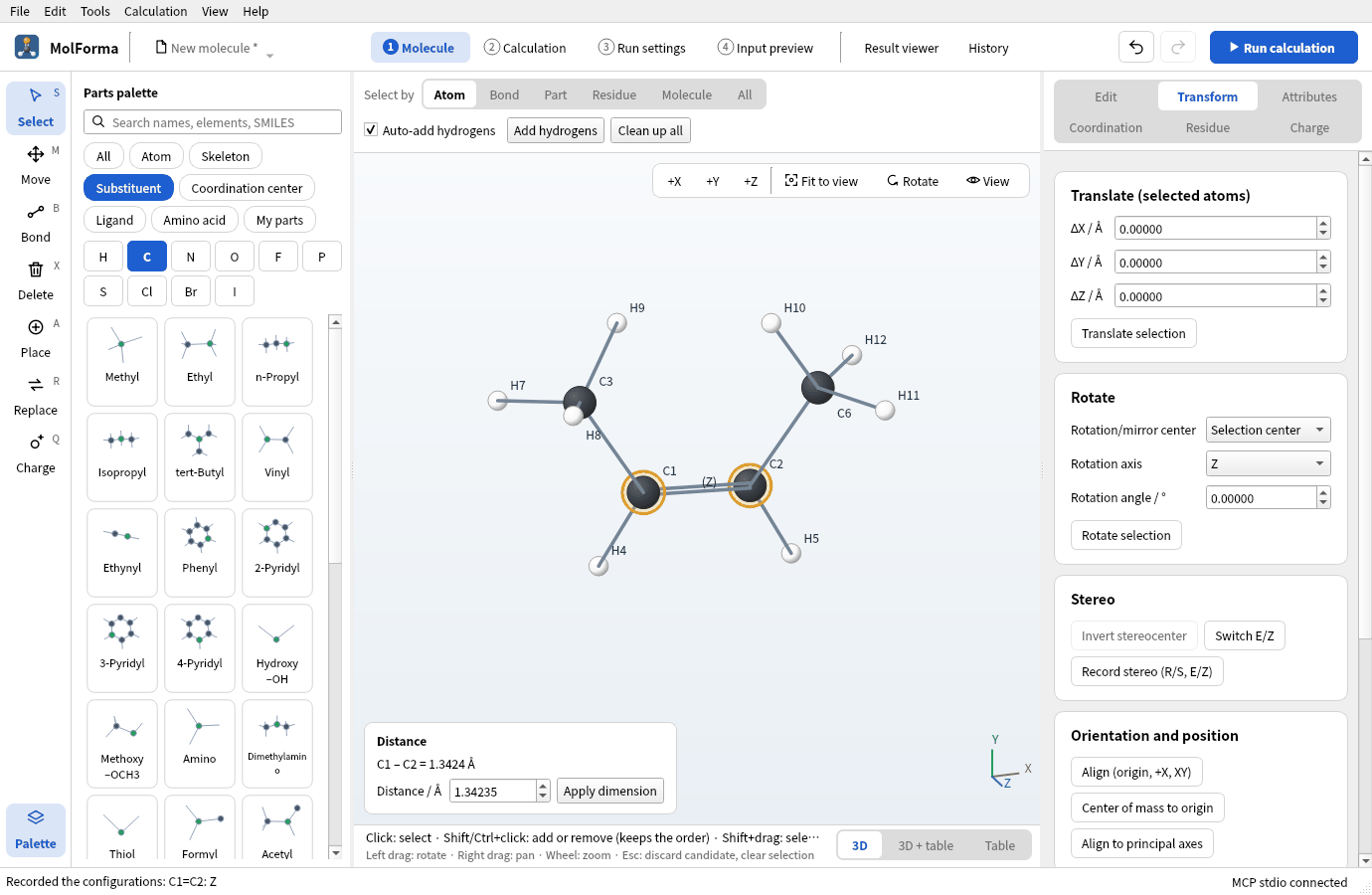The width and height of the screenshot is (1372, 895).
Task: Click Fit to view in viewport toolbar
Action: 821,181
